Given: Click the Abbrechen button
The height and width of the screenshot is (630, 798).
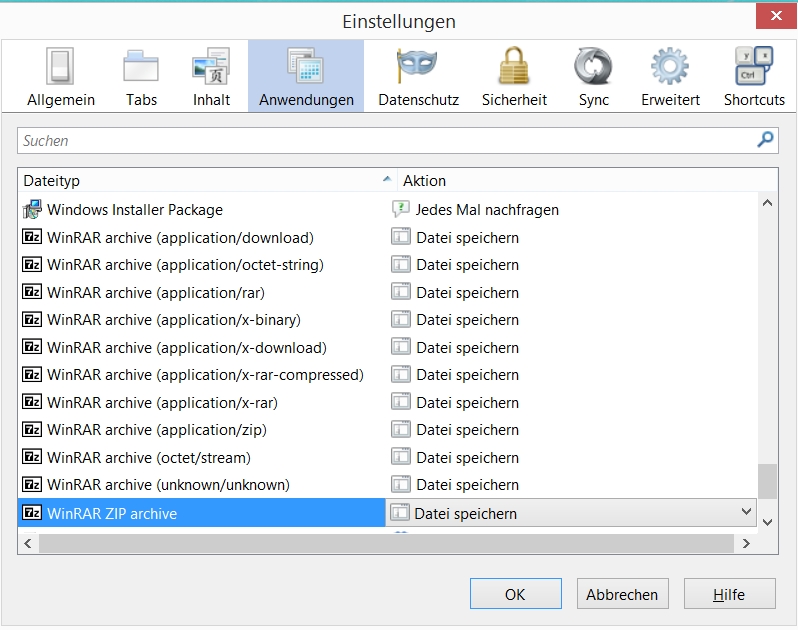Looking at the screenshot, I should pos(622,593).
